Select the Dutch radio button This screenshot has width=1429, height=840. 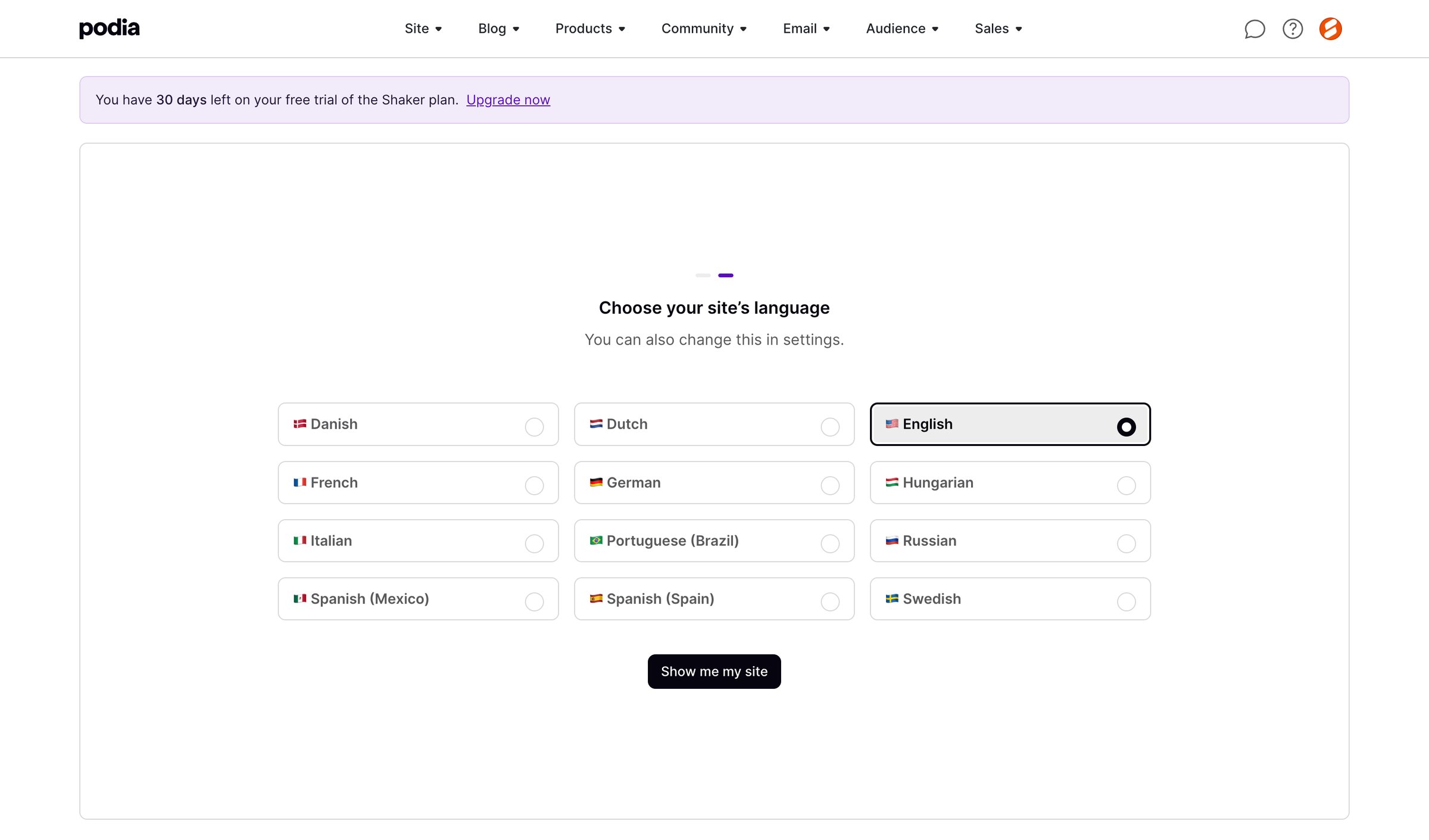(x=830, y=427)
